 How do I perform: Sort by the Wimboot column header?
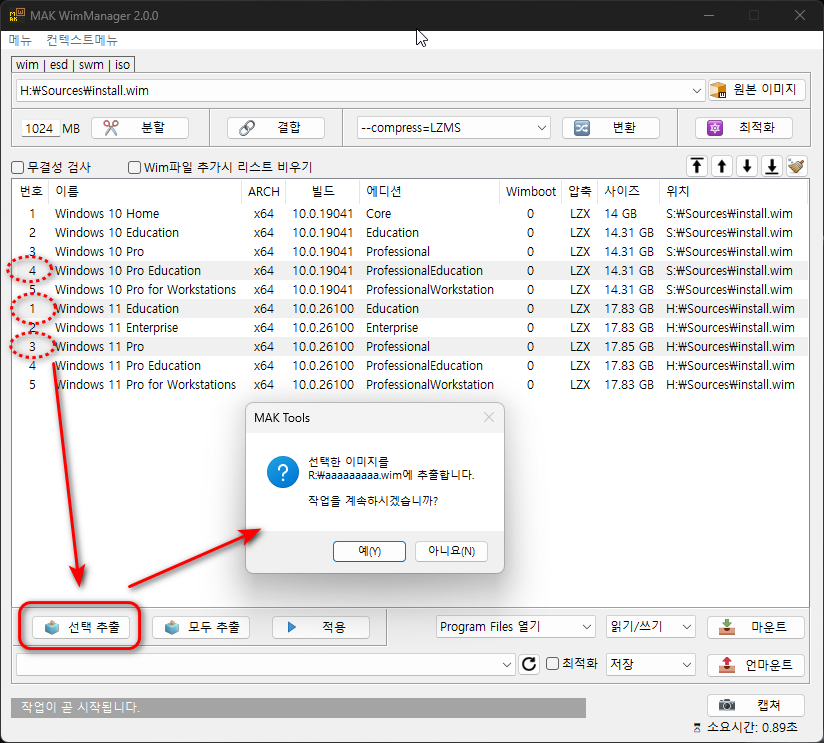point(530,191)
